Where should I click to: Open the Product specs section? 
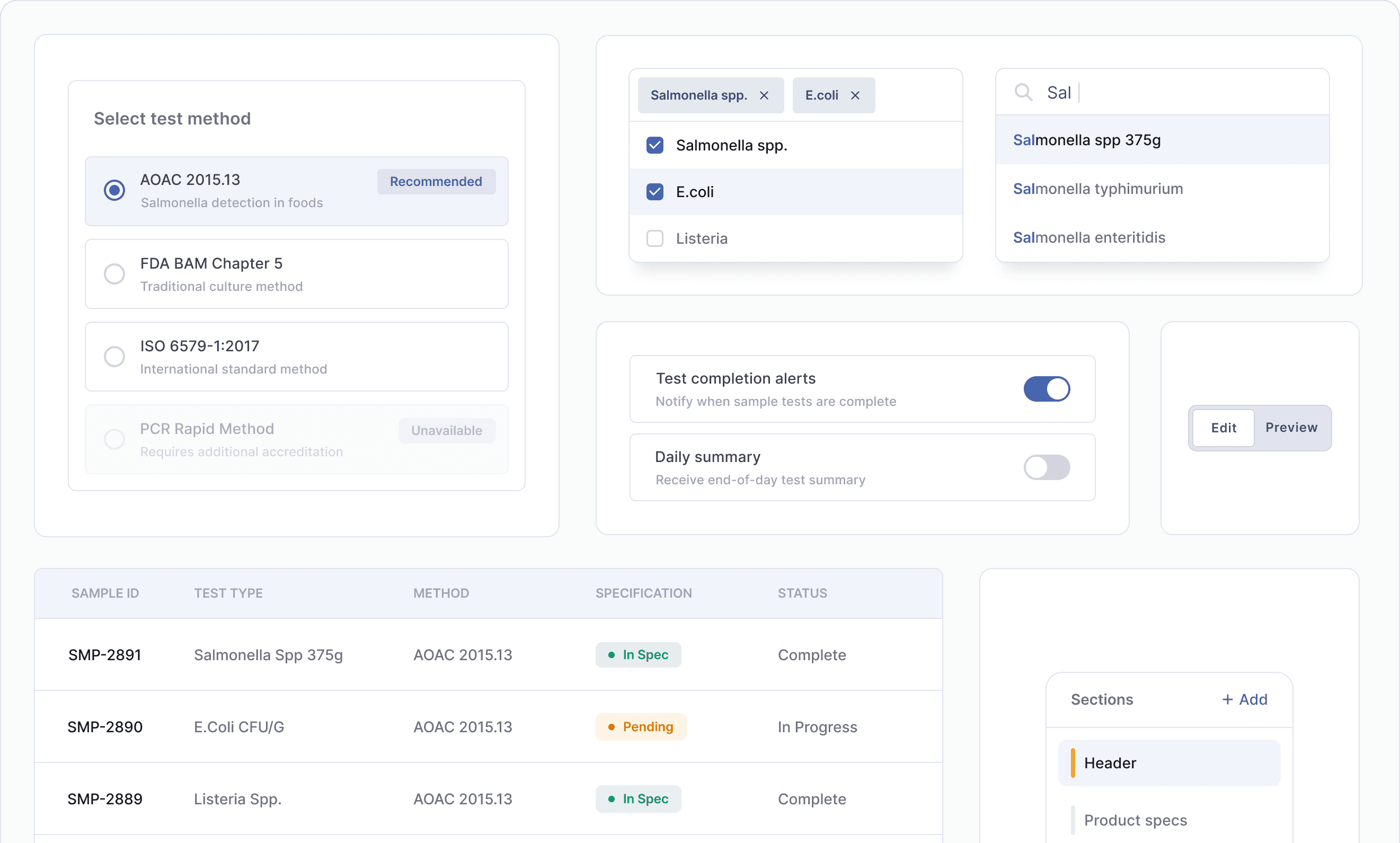pos(1135,820)
